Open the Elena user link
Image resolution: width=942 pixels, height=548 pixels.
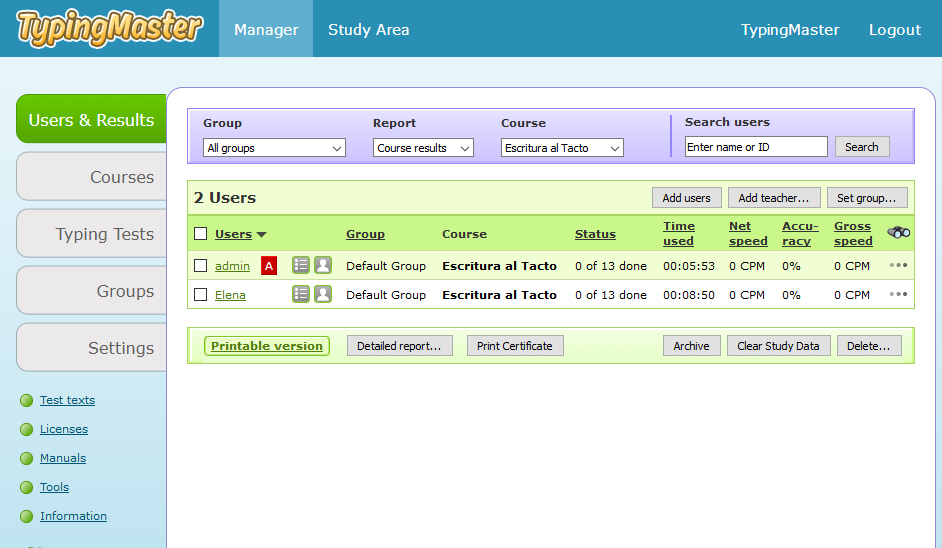pos(230,294)
